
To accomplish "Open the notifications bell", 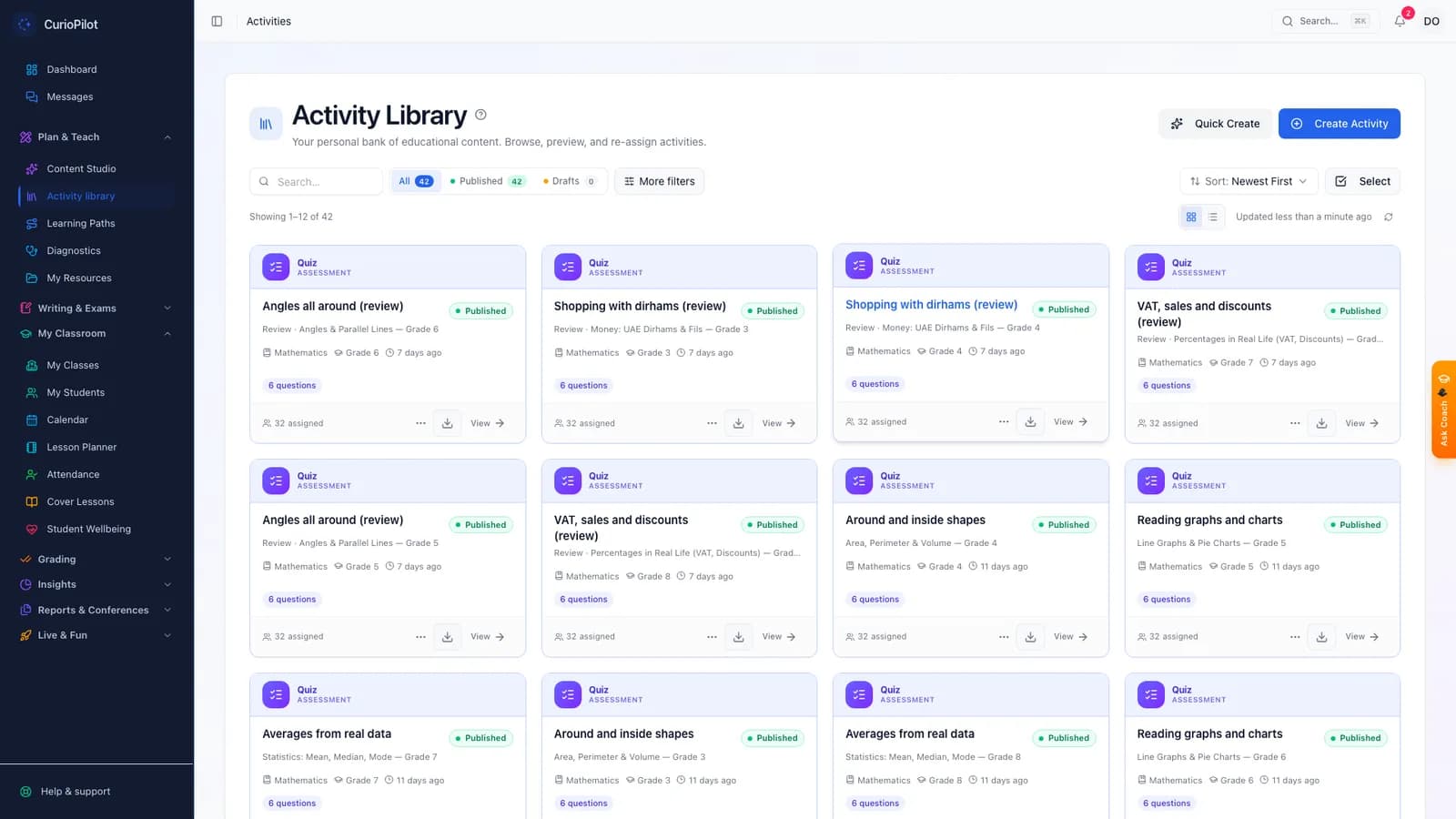I will 1400,21.
